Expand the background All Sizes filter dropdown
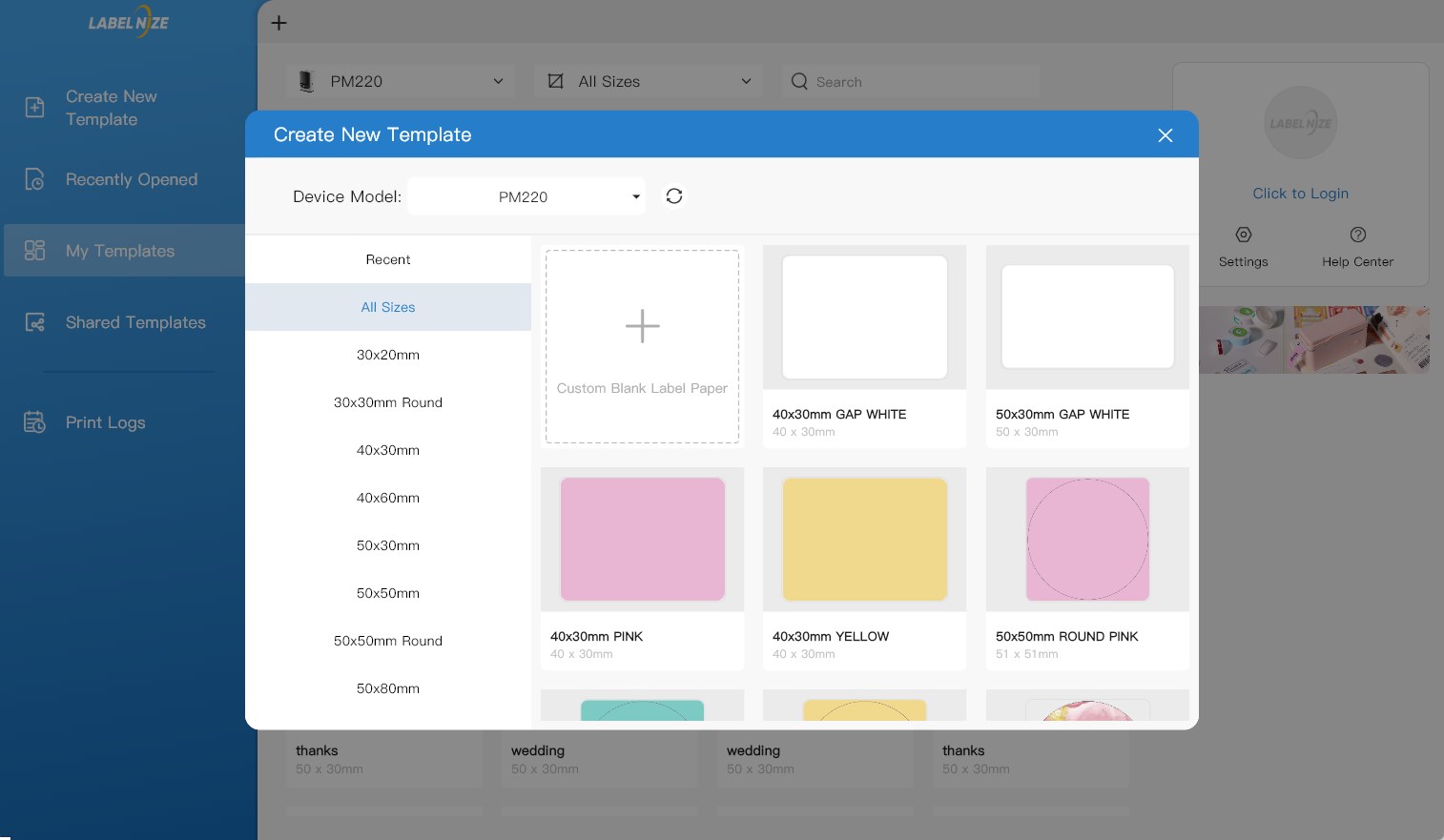The height and width of the screenshot is (840, 1444). pyautogui.click(x=649, y=82)
